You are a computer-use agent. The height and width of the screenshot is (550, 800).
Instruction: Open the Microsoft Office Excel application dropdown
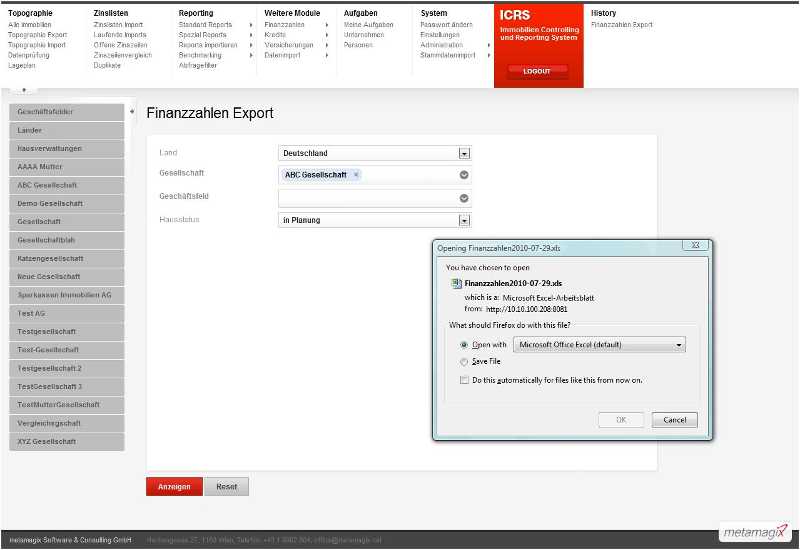[x=599, y=345]
